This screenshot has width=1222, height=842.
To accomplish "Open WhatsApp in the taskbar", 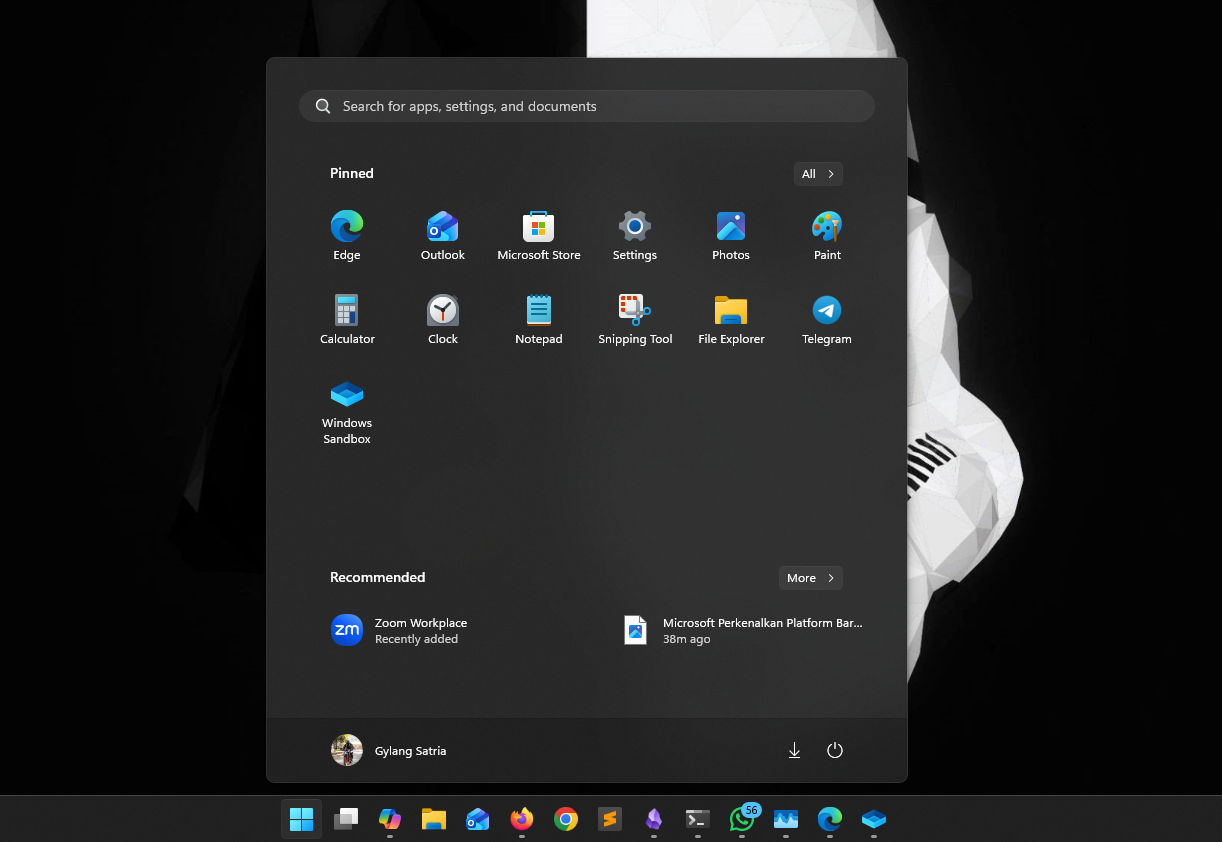I will coord(741,820).
